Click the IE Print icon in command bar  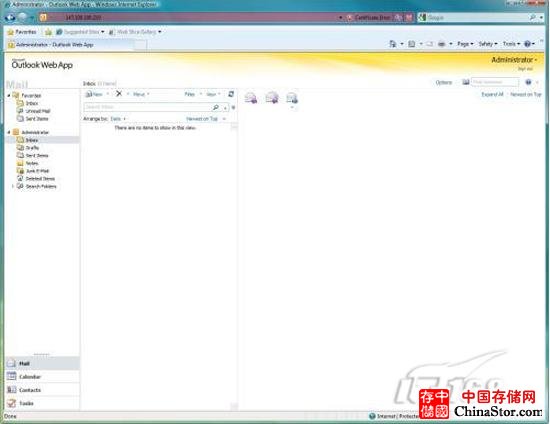tap(442, 44)
